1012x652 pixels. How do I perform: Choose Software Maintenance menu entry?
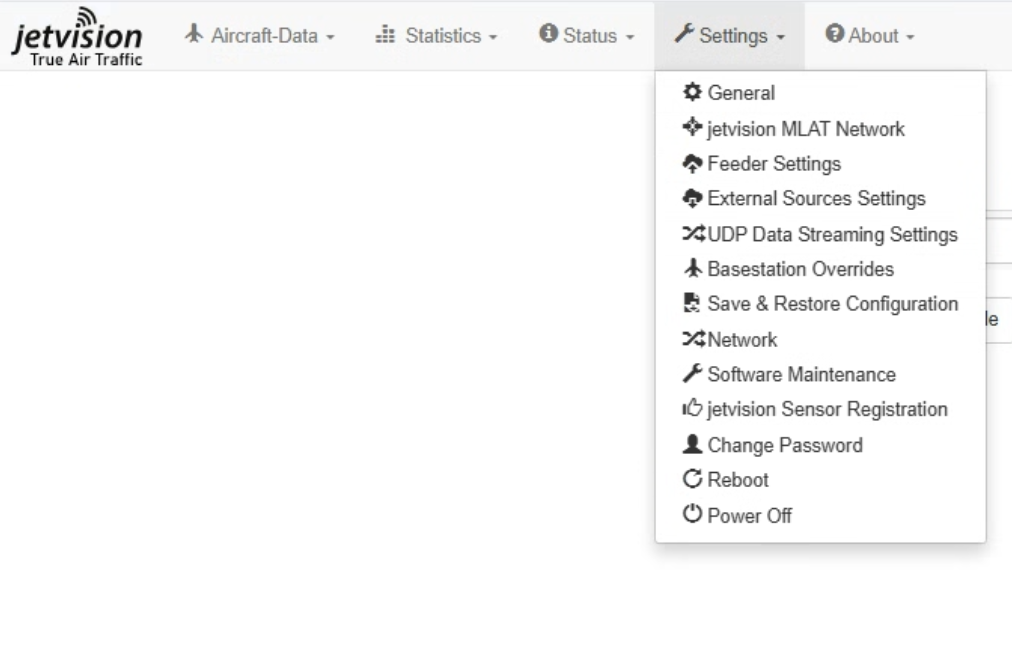[x=801, y=375]
